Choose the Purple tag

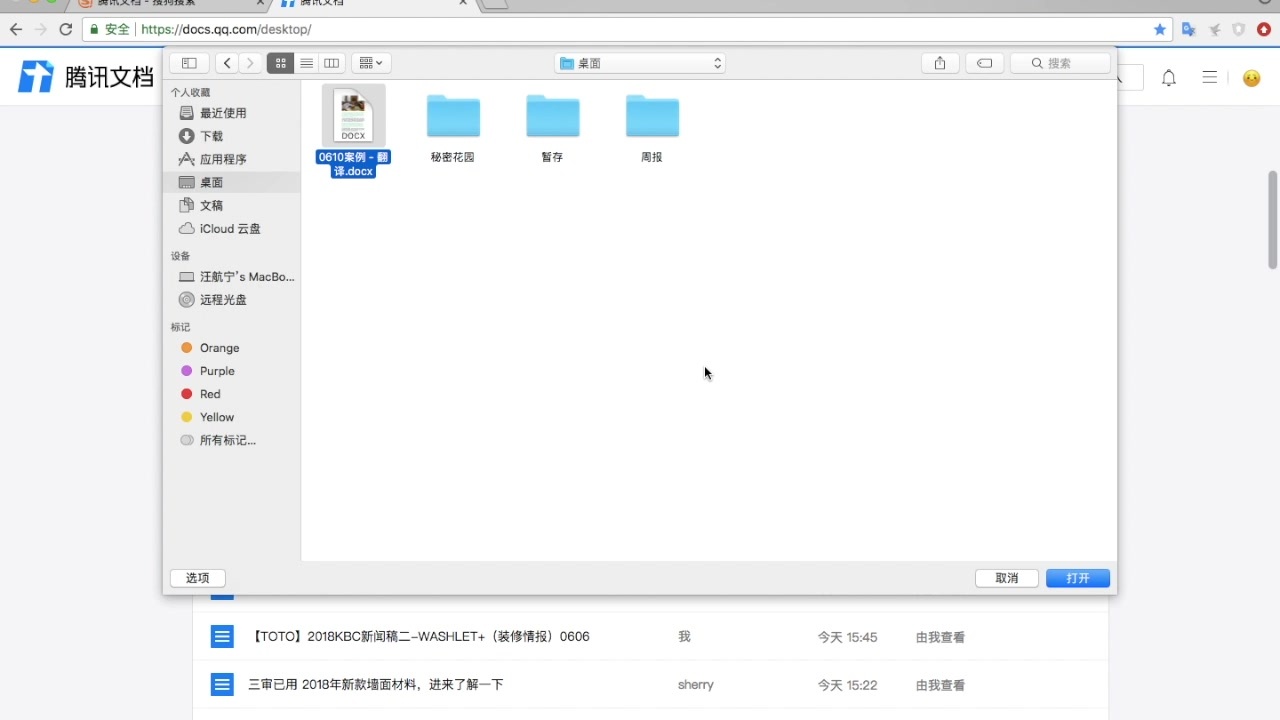click(x=232, y=371)
